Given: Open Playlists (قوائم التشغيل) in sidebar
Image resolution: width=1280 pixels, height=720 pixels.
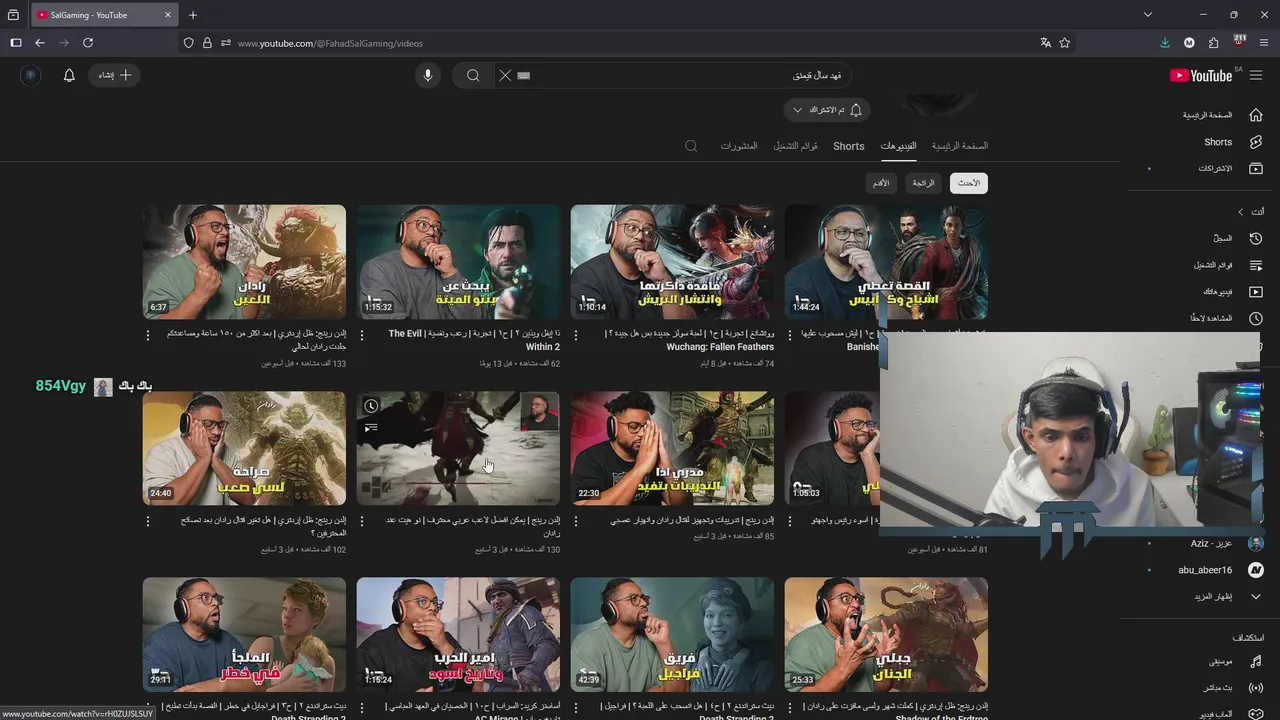Looking at the screenshot, I should coord(1213,265).
